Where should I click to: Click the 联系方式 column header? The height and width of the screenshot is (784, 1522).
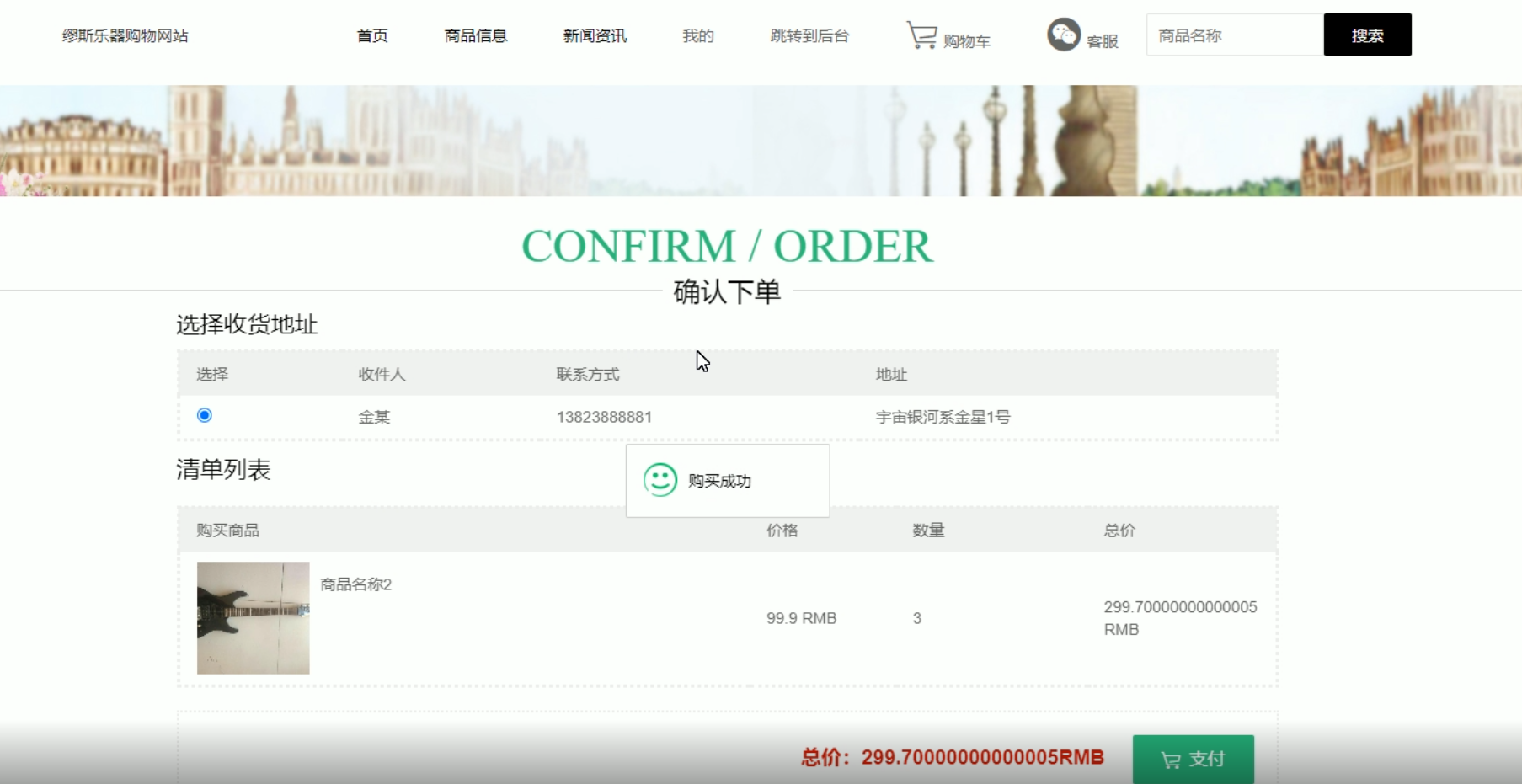(588, 374)
